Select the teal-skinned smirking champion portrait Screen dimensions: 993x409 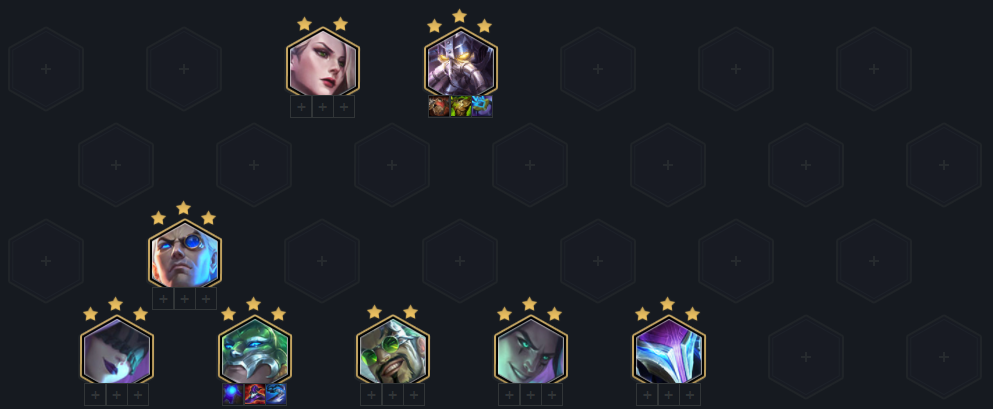531,351
